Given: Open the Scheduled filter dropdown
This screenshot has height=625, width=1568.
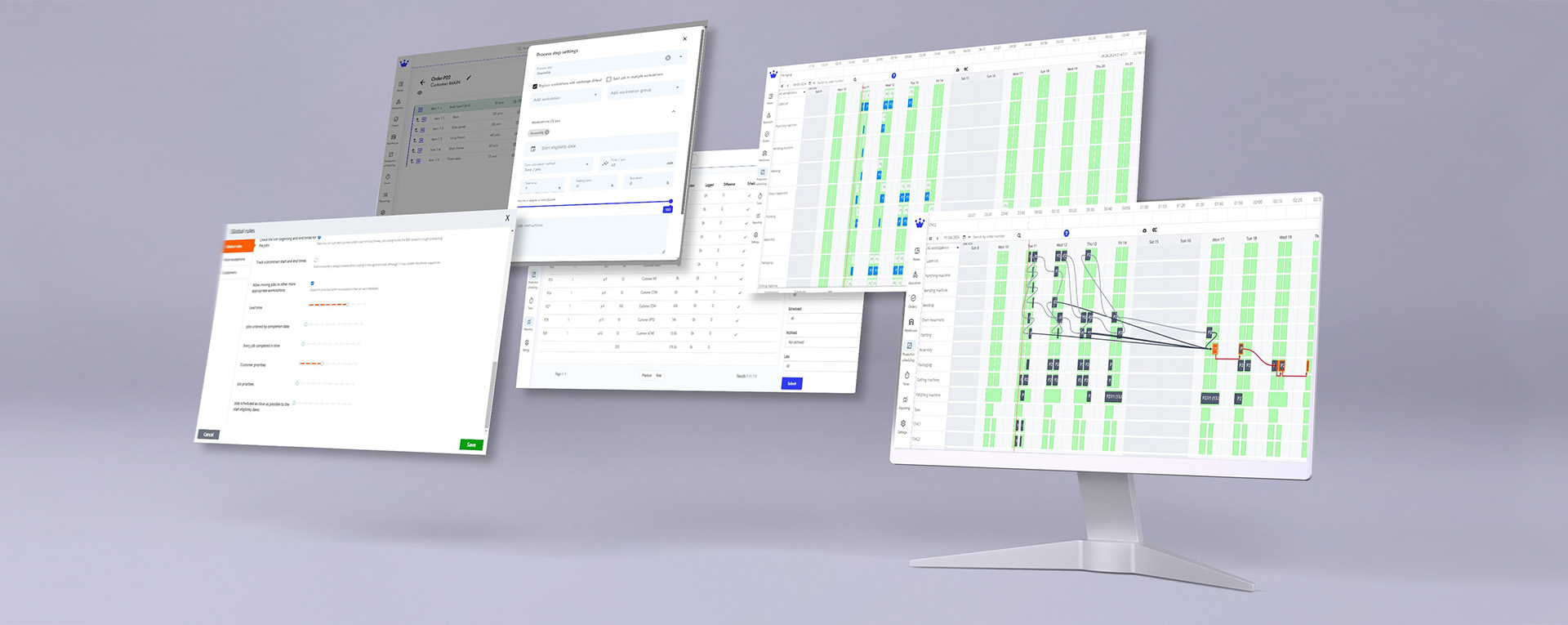Looking at the screenshot, I should point(826,319).
